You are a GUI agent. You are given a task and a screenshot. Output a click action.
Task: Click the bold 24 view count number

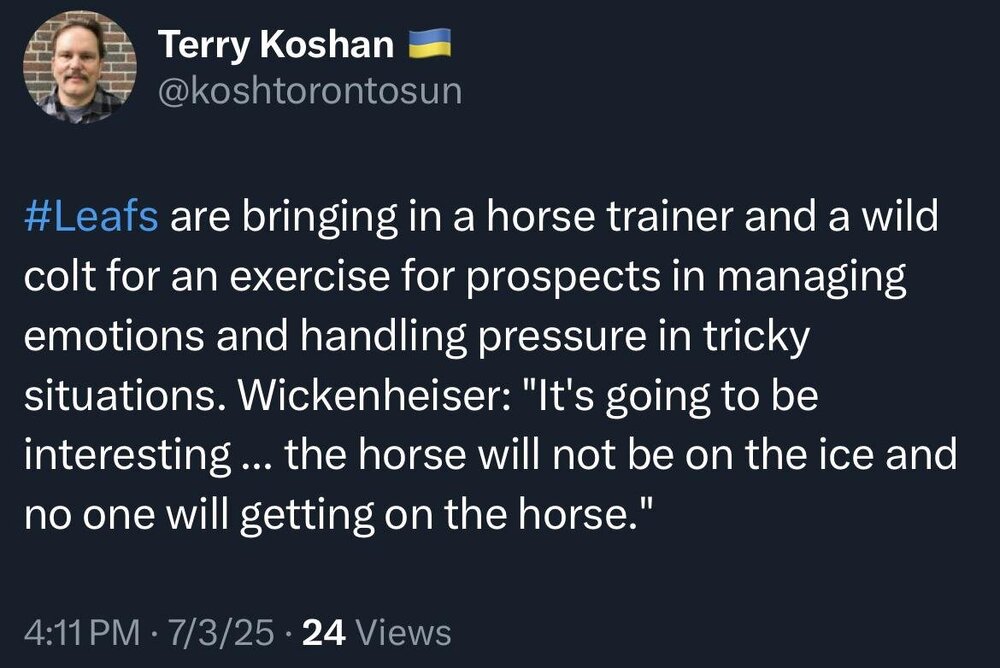tap(324, 632)
